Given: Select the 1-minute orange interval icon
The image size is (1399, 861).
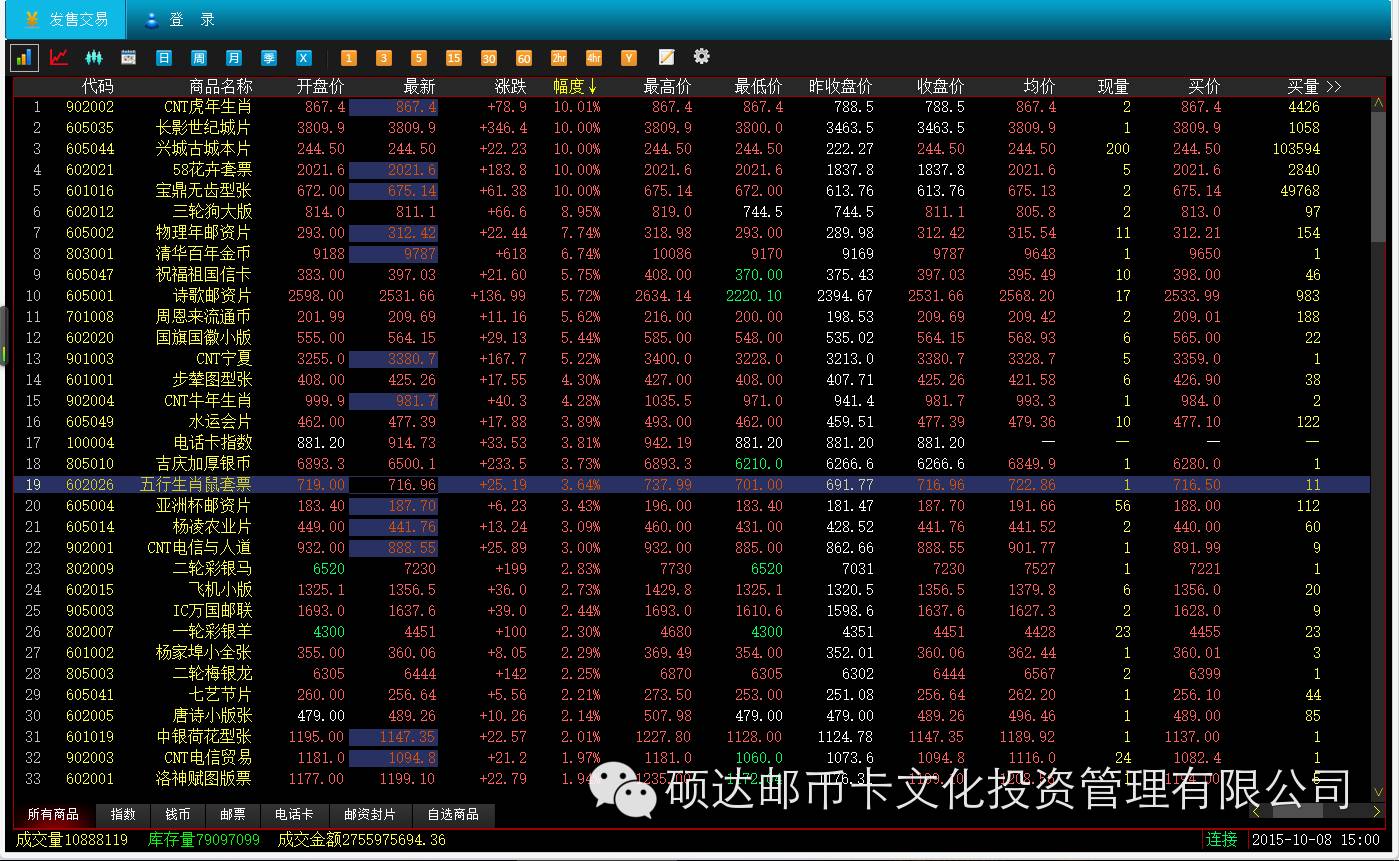Looking at the screenshot, I should pyautogui.click(x=349, y=58).
